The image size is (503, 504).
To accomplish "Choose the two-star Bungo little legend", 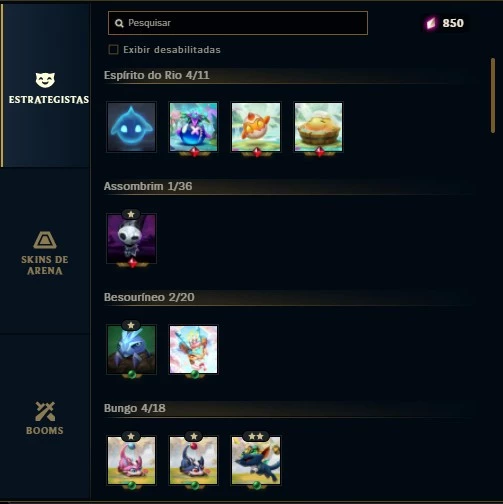I will point(256,460).
